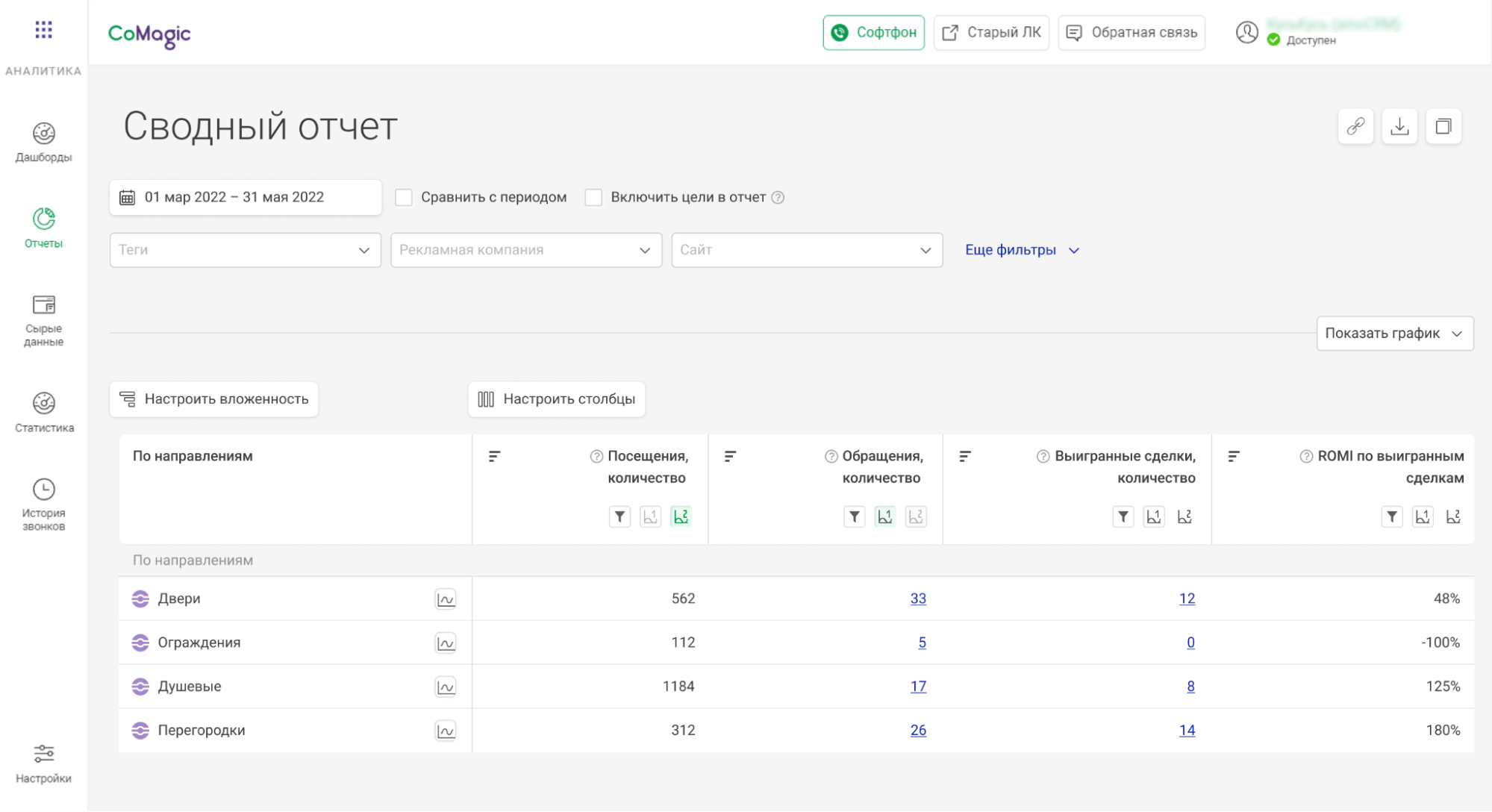1492x812 pixels.
Task: Show chart for Перегородки row
Action: tap(446, 731)
